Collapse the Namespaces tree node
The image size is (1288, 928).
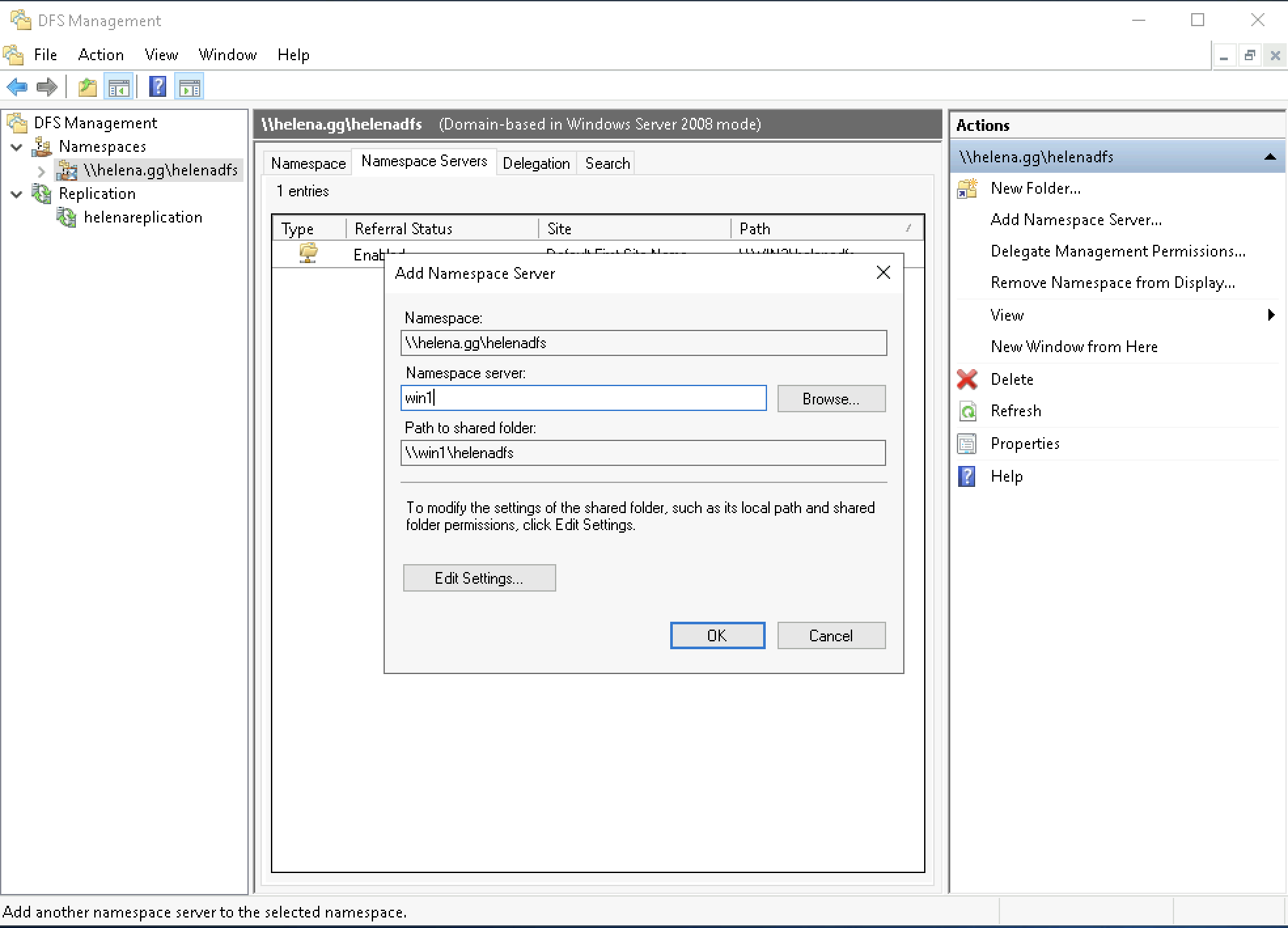(17, 147)
